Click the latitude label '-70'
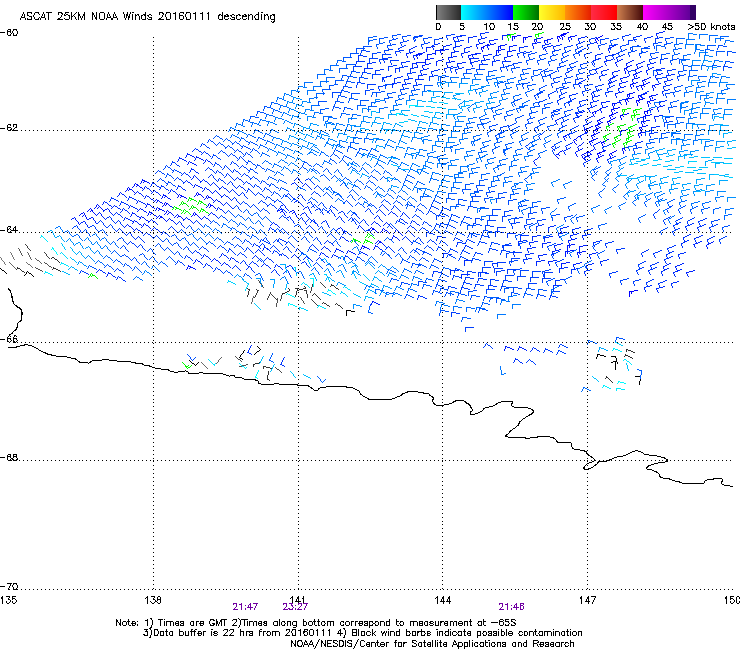This screenshot has height=650, width=740. [9, 587]
